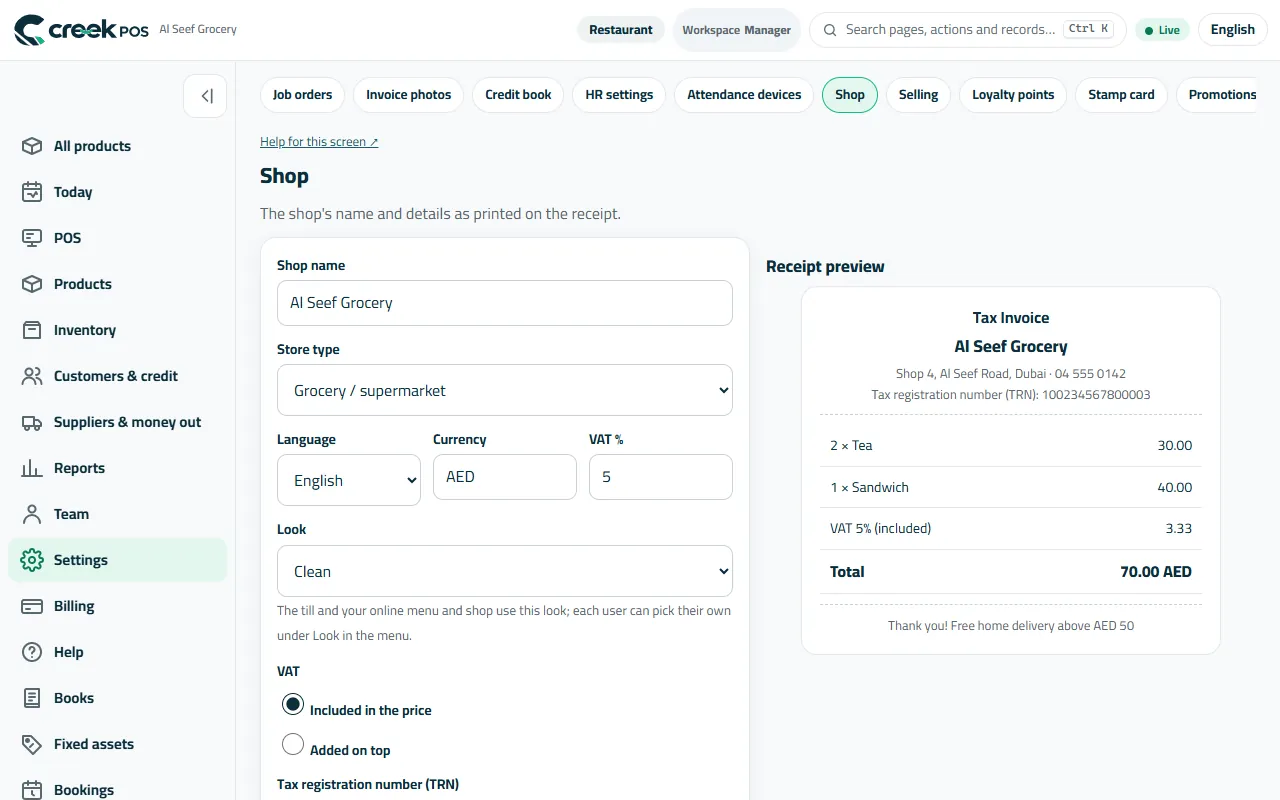Image resolution: width=1280 pixels, height=800 pixels.
Task: Open Inventory in the sidebar
Action: 118,330
